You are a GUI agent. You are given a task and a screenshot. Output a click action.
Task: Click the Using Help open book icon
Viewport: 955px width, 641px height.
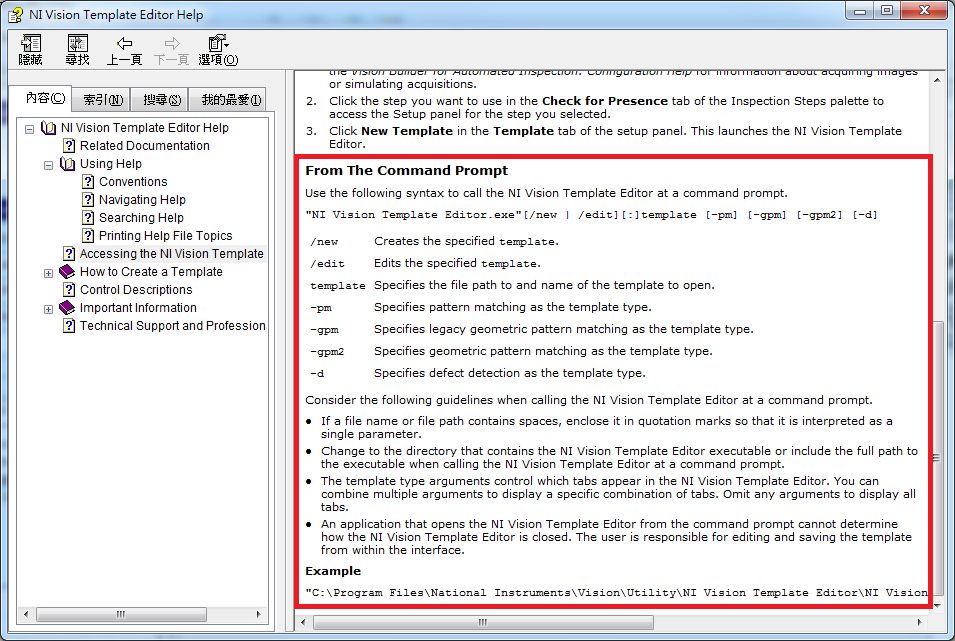(x=68, y=164)
